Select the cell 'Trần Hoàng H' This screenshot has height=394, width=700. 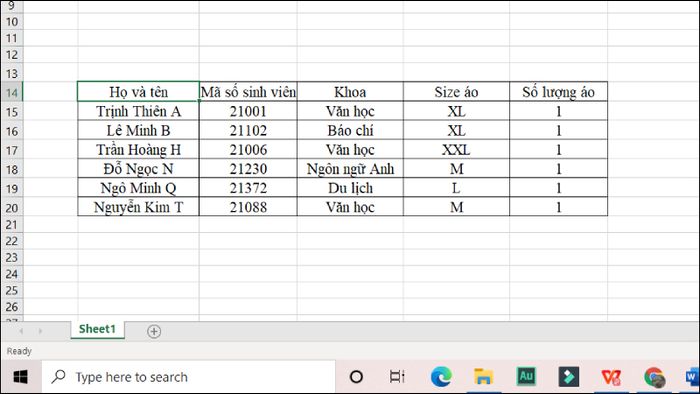tap(138, 149)
